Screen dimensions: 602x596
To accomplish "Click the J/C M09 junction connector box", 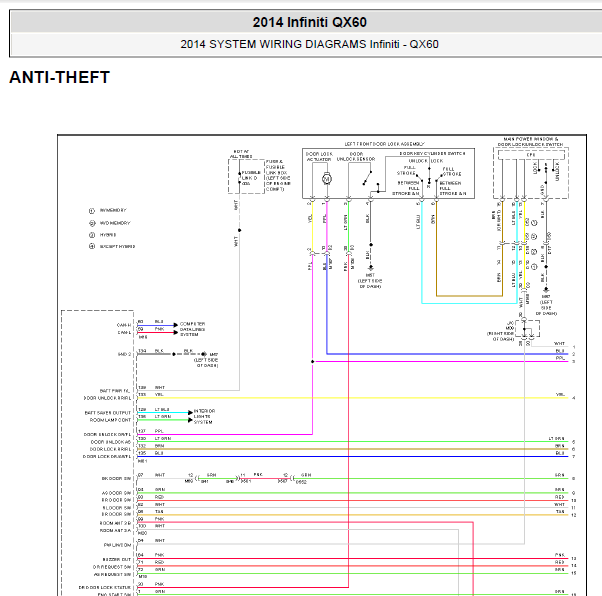I will tap(527, 329).
